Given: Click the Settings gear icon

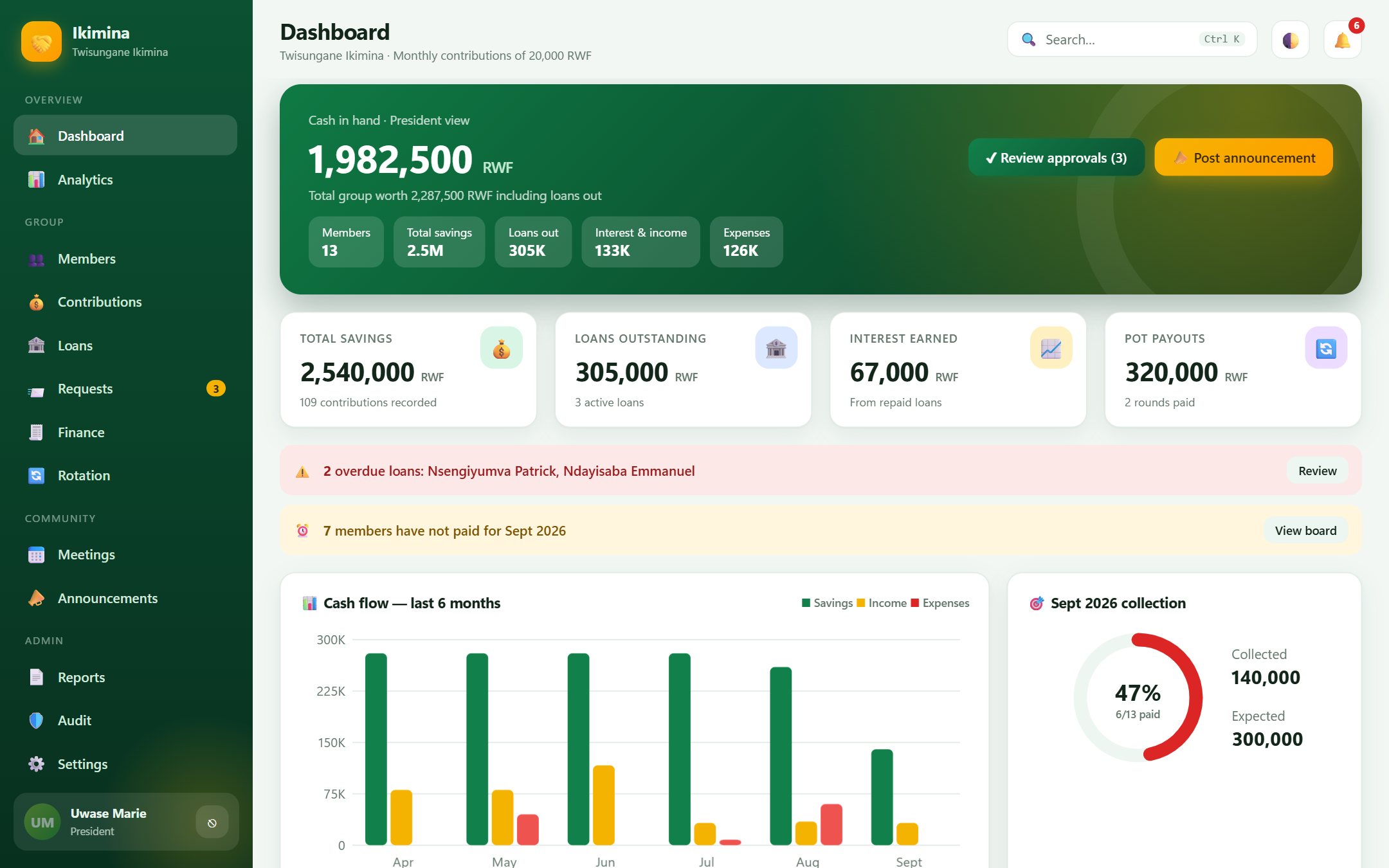Looking at the screenshot, I should [37, 764].
